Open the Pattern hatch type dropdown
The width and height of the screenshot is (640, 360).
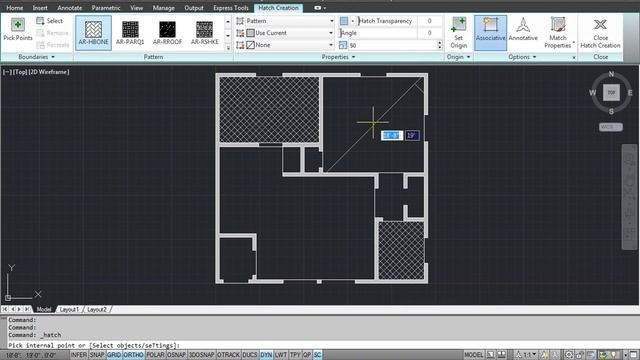tap(290, 21)
